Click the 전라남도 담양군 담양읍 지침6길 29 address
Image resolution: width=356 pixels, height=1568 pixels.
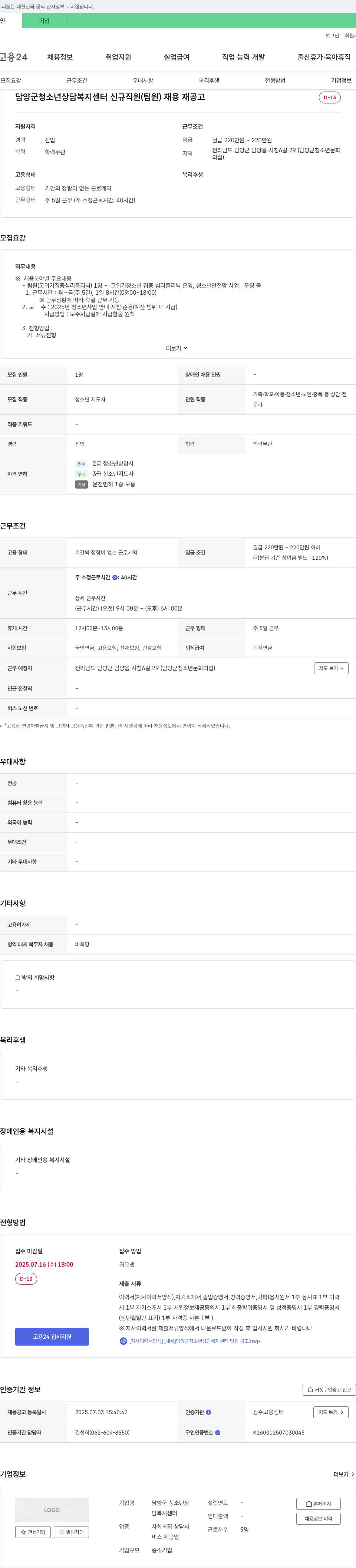click(x=145, y=668)
